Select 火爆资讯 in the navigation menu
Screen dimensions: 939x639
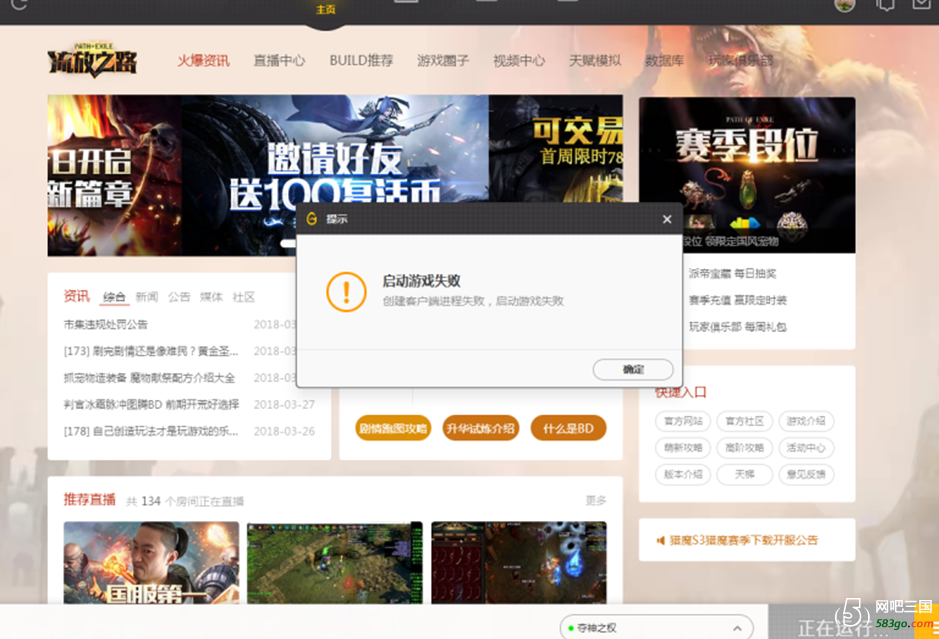pyautogui.click(x=204, y=60)
